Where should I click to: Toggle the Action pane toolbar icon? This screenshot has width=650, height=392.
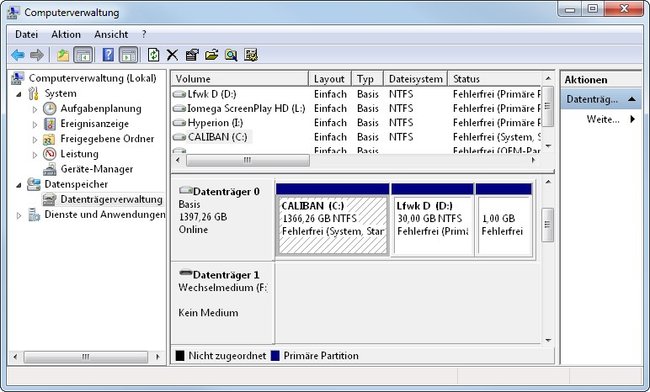click(129, 55)
